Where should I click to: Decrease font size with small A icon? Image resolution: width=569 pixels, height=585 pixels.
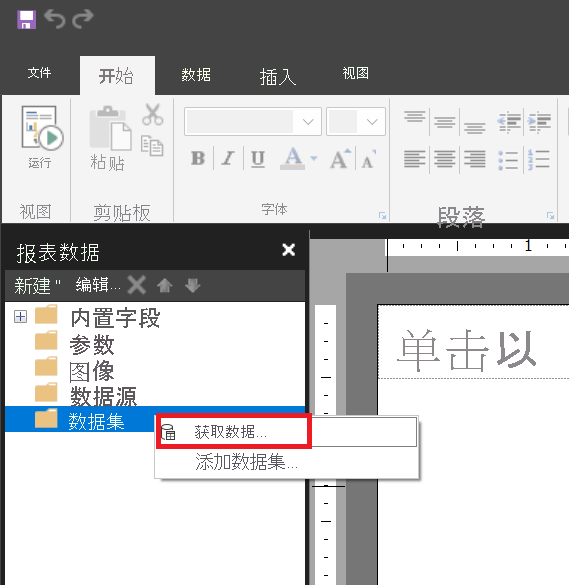tap(369, 160)
